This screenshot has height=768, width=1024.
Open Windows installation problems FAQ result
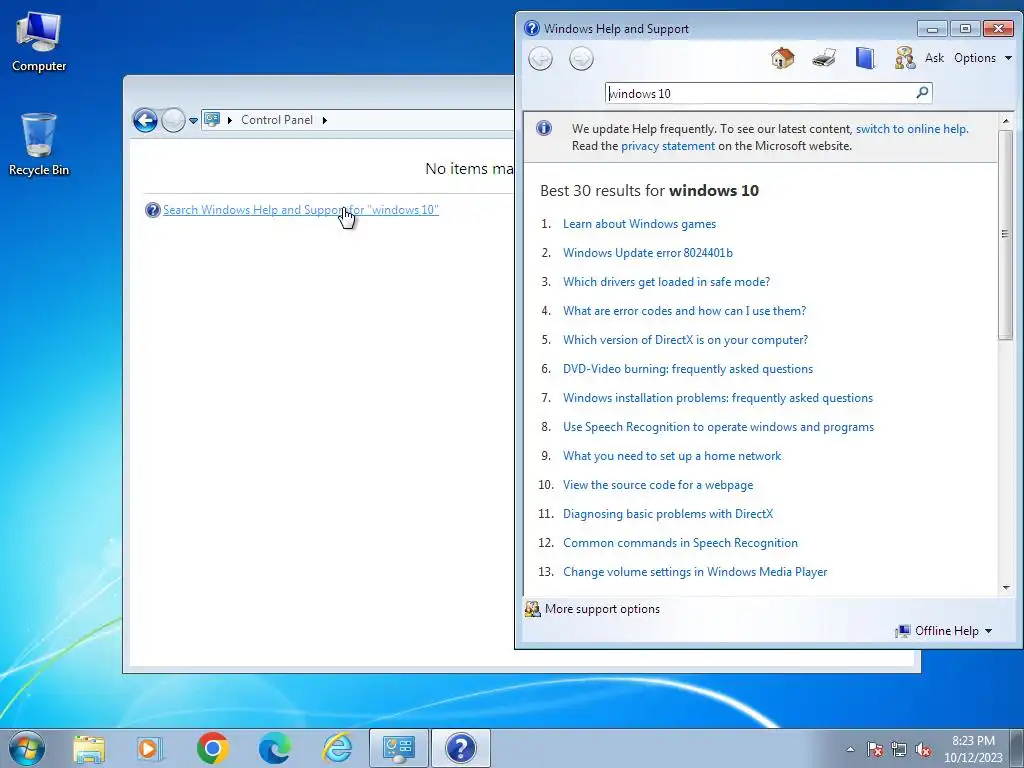pos(718,398)
